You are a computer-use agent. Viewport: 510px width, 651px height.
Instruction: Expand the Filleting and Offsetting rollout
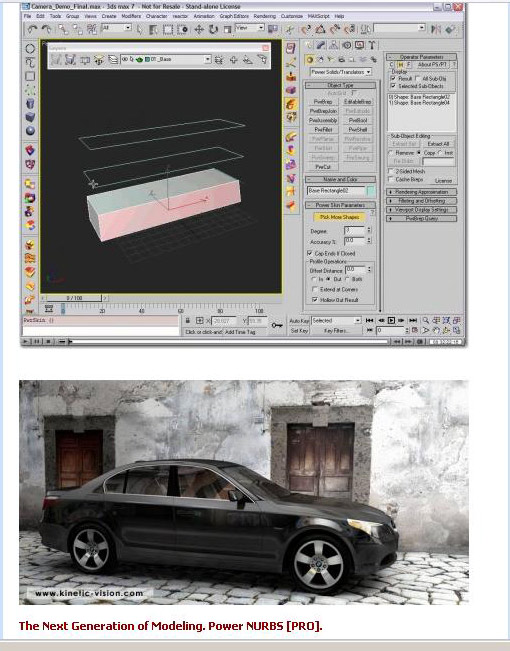click(422, 201)
